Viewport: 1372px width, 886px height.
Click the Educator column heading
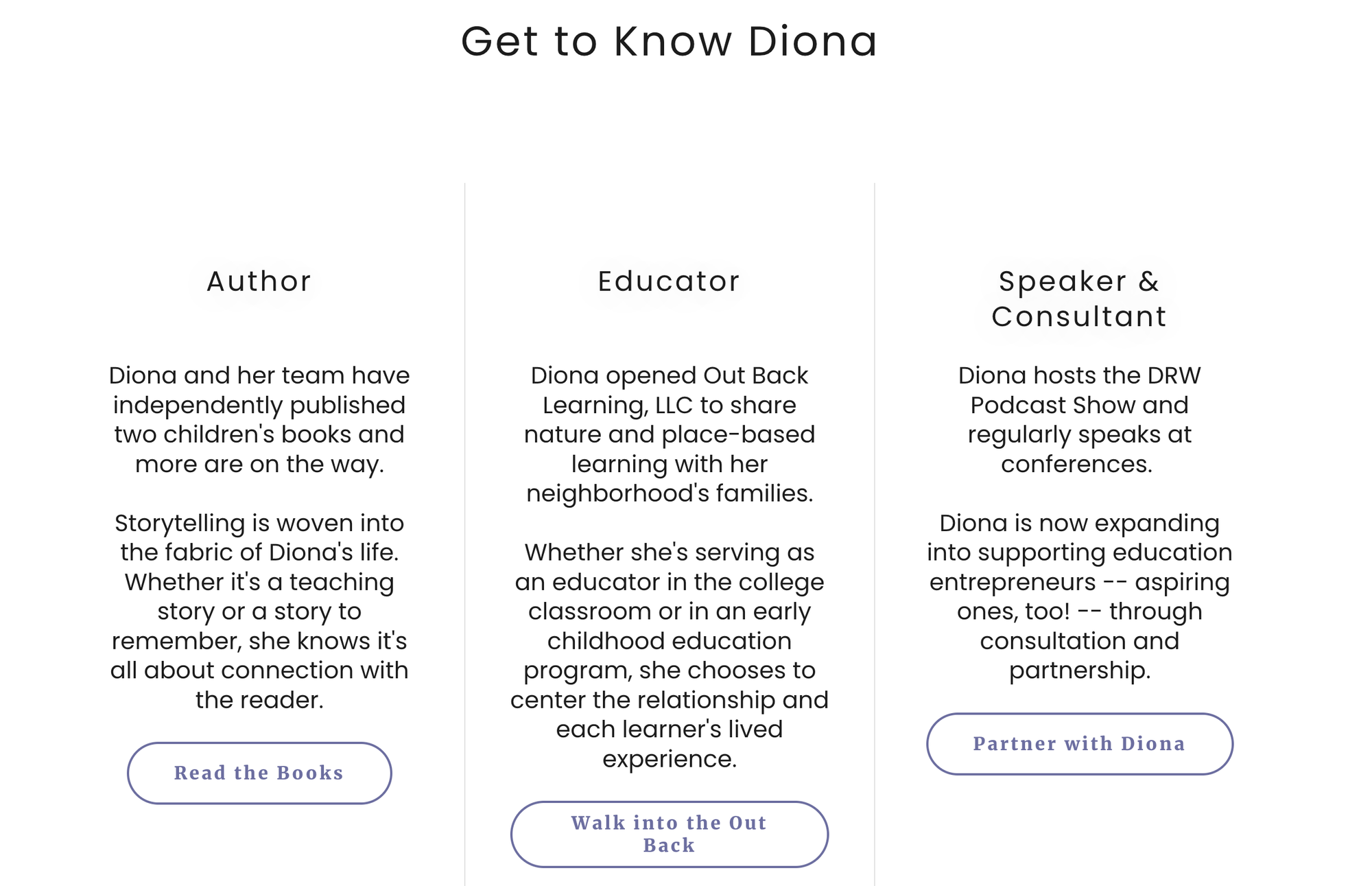670,281
